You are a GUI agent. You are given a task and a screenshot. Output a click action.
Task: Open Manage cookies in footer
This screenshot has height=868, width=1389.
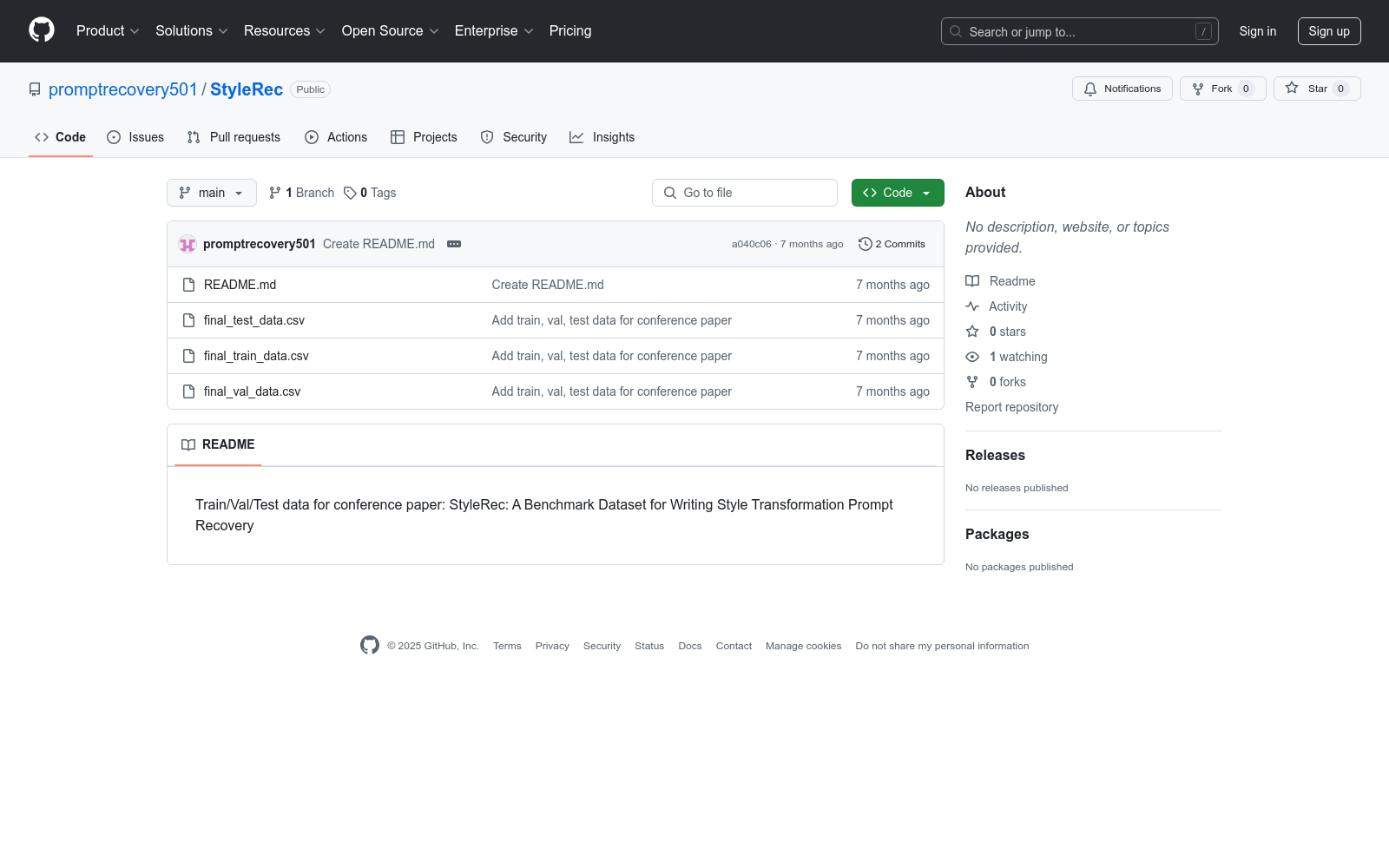[x=803, y=646]
